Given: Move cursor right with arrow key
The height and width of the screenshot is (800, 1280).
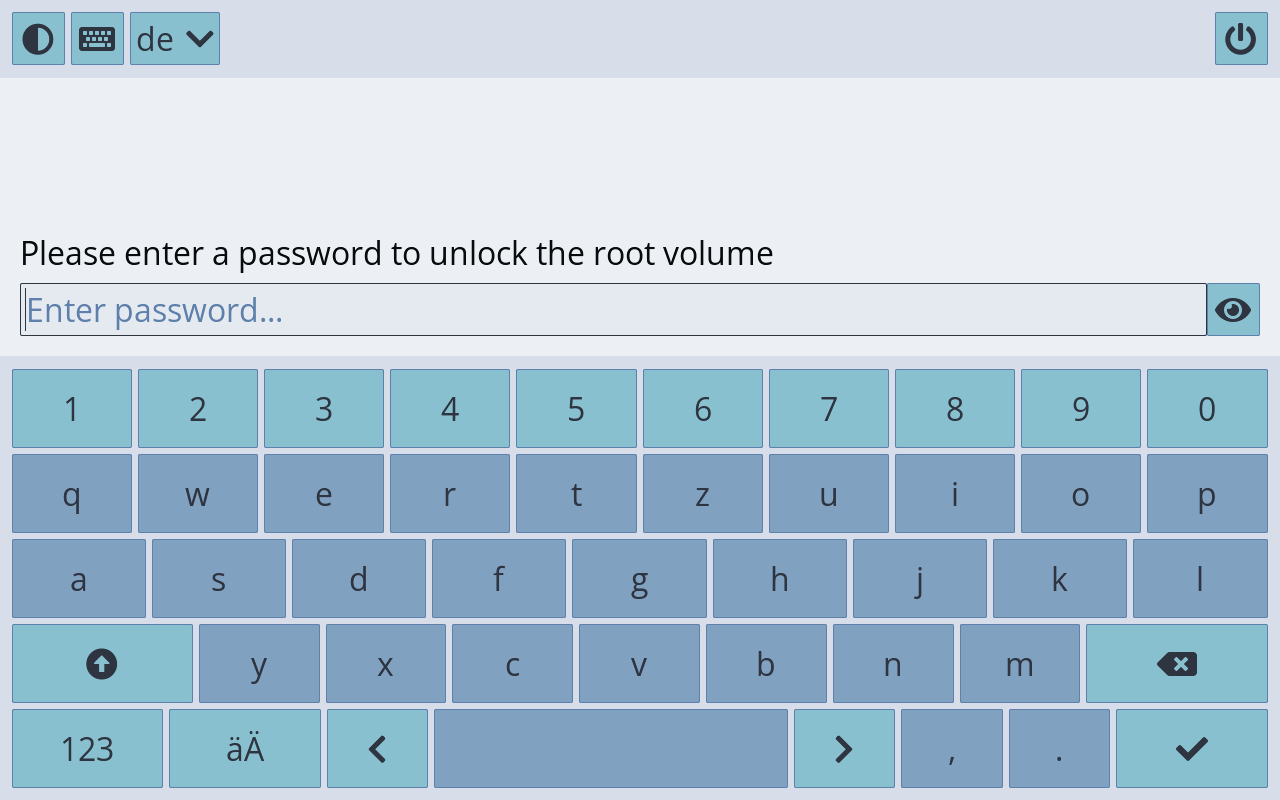Looking at the screenshot, I should tap(844, 749).
